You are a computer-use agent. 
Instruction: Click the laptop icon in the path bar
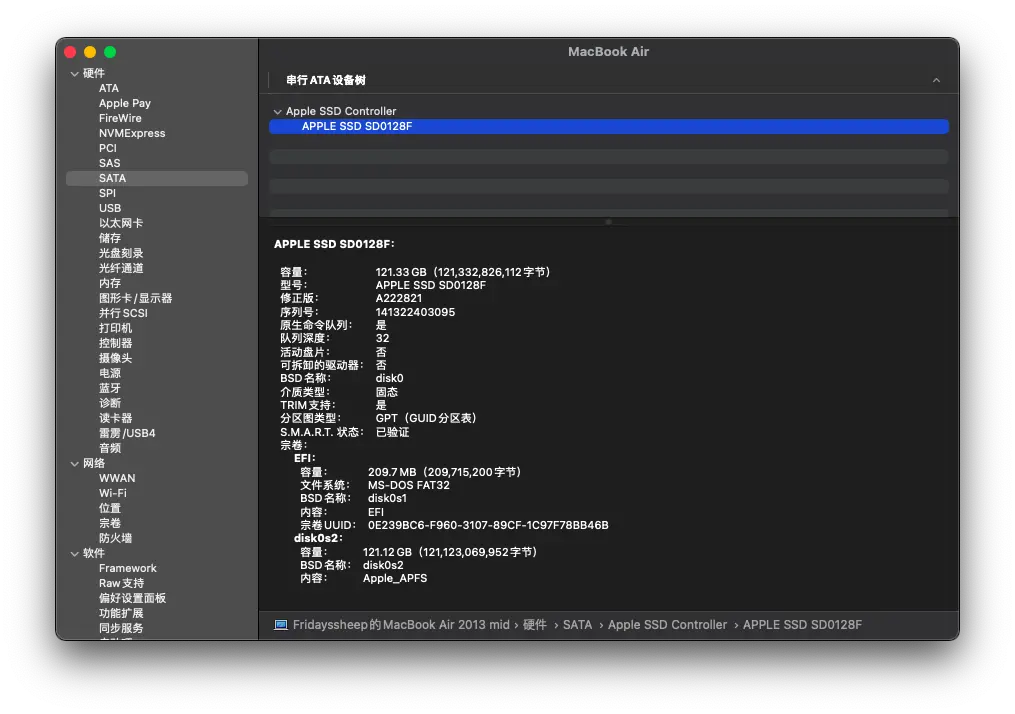point(281,625)
